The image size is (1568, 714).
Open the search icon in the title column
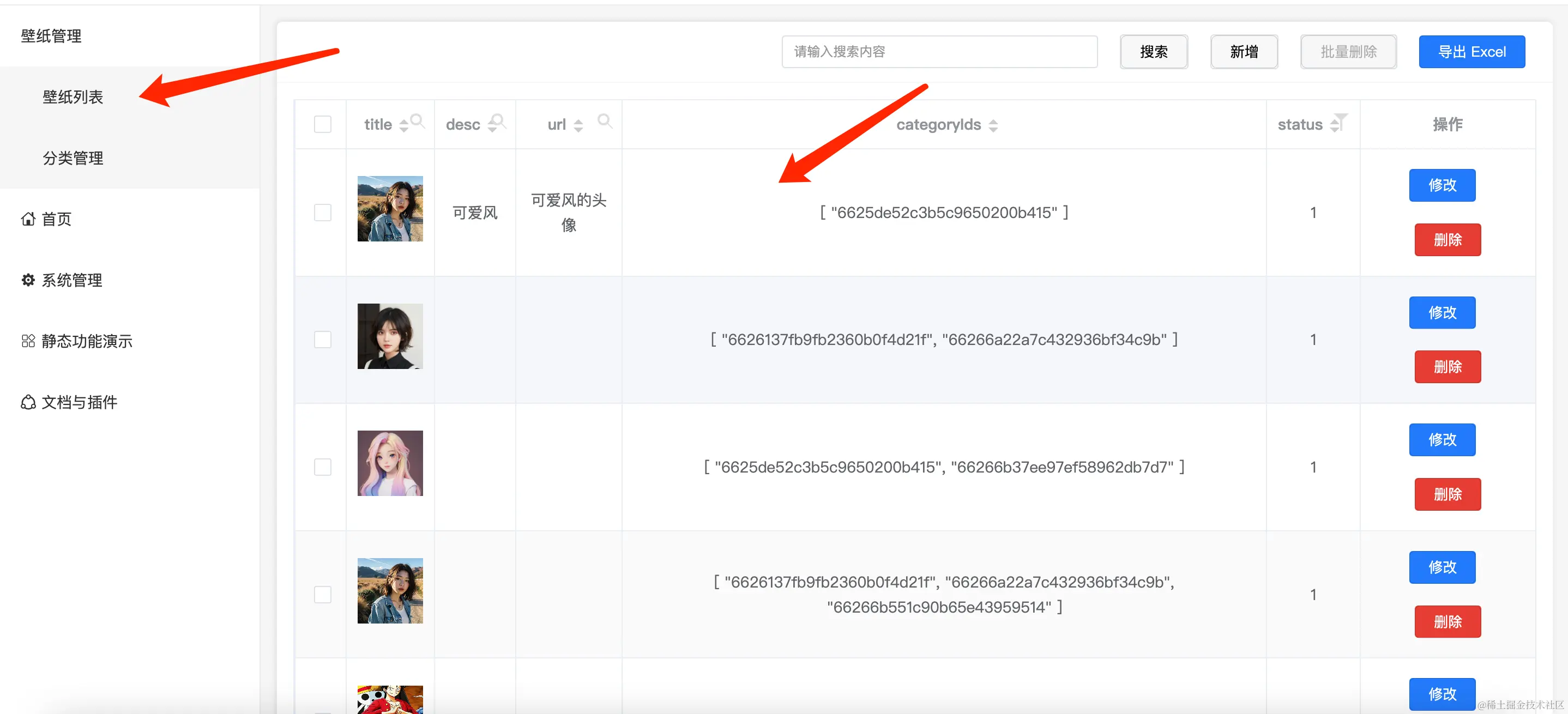coord(418,120)
